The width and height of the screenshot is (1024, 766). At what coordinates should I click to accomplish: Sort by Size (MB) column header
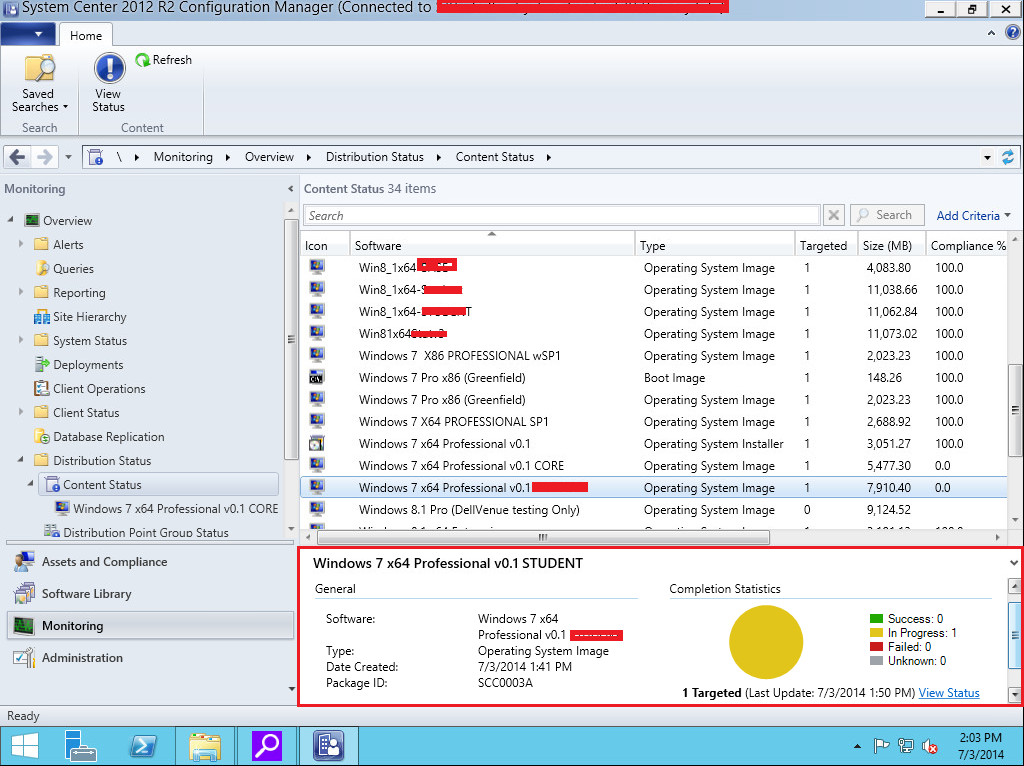(891, 246)
